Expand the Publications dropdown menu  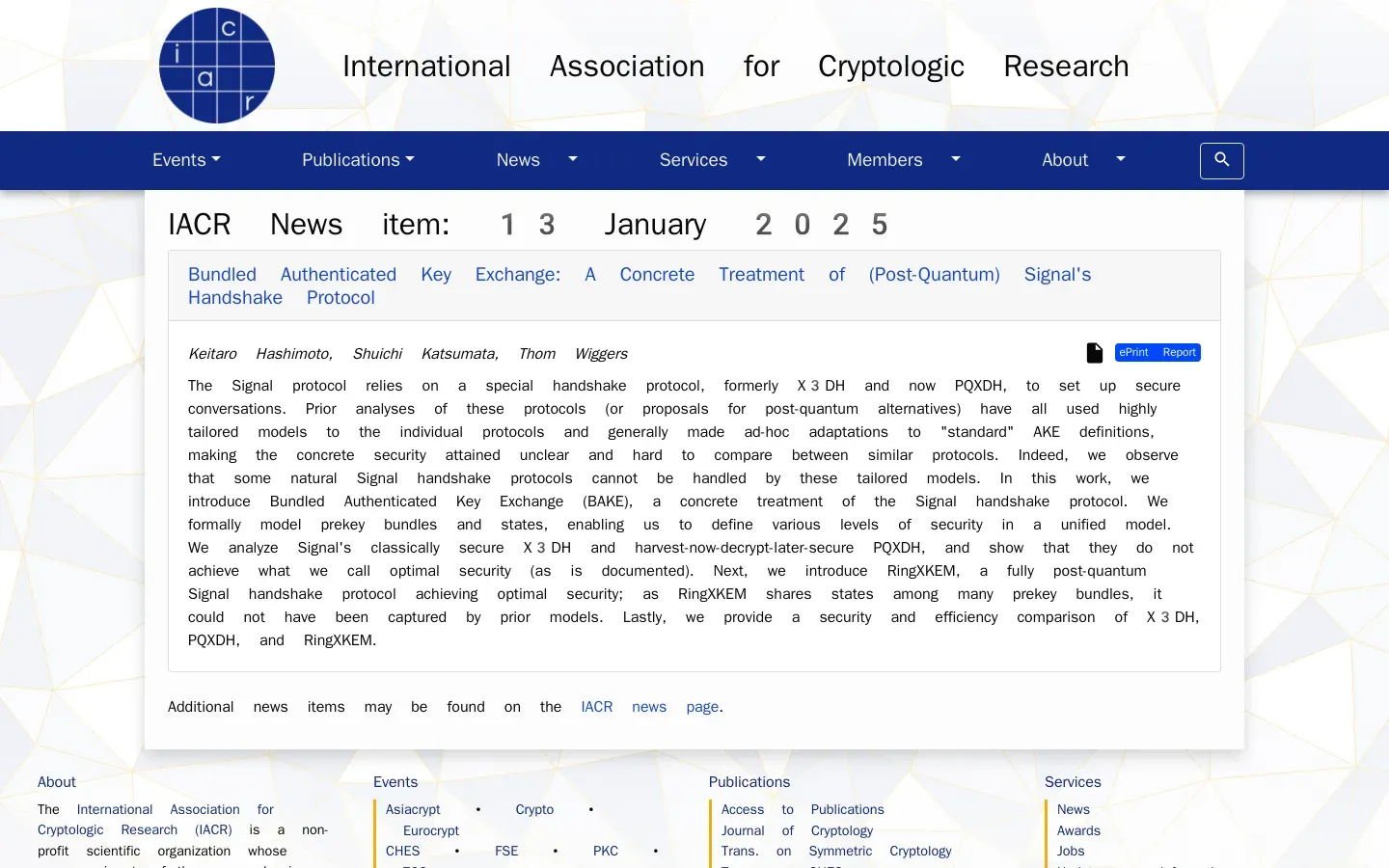pos(358,160)
